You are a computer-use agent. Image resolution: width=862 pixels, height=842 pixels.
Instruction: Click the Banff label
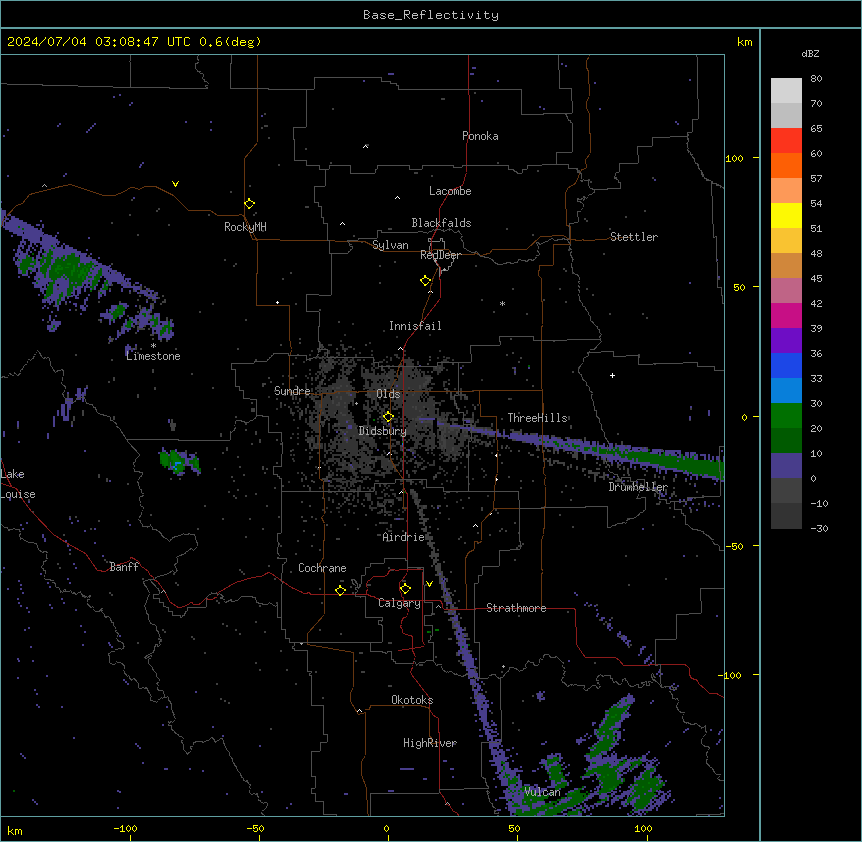[x=124, y=567]
